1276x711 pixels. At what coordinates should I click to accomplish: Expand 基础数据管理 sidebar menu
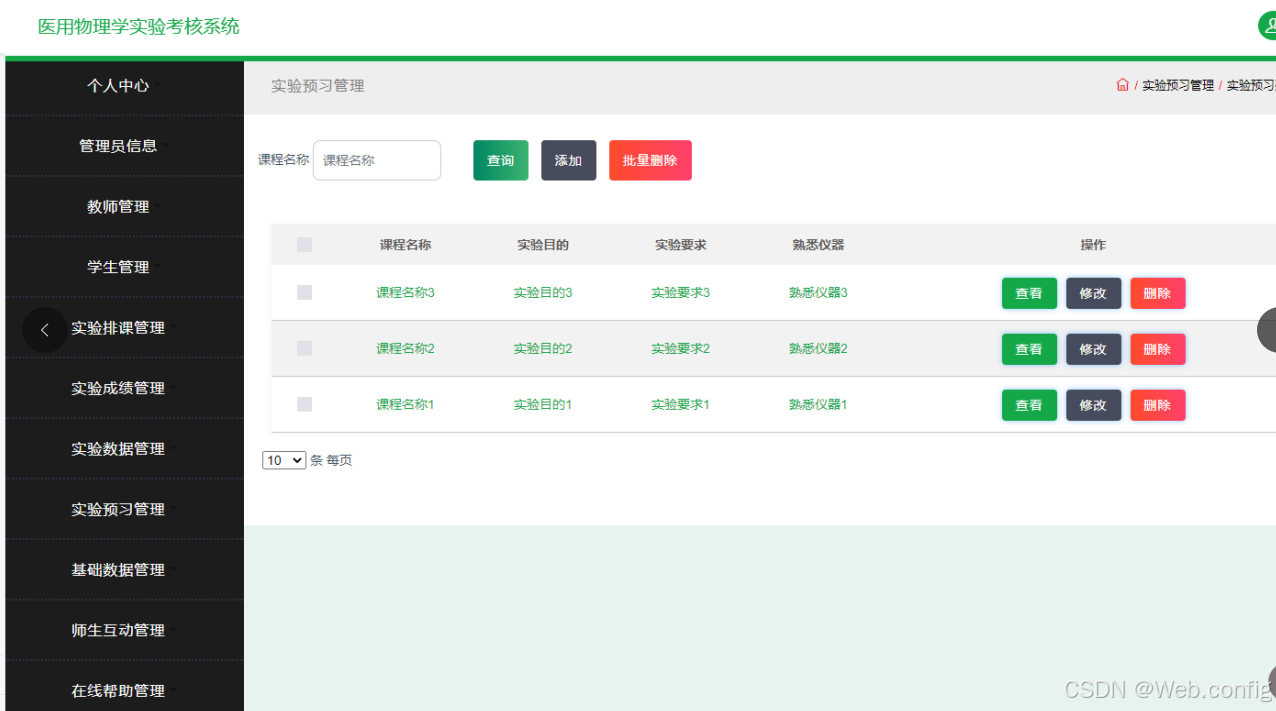pos(124,570)
